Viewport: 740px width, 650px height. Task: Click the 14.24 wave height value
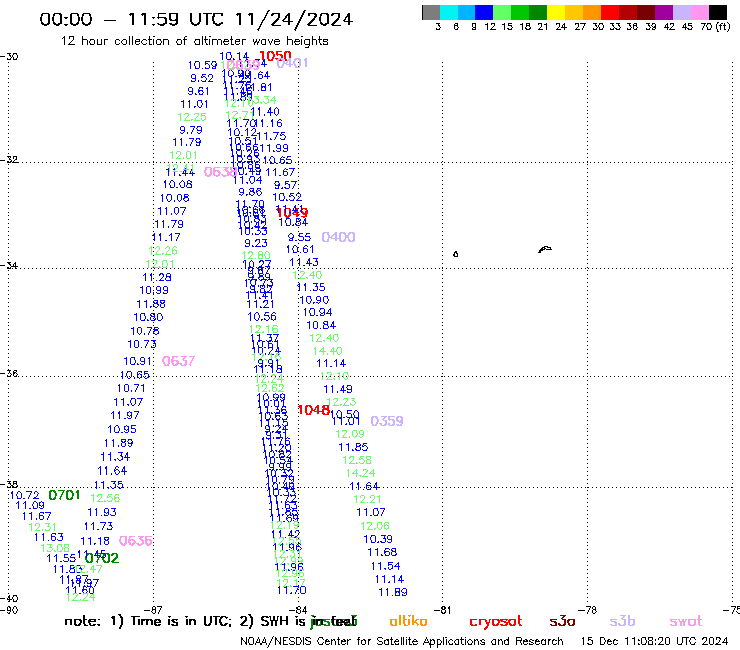[361, 473]
